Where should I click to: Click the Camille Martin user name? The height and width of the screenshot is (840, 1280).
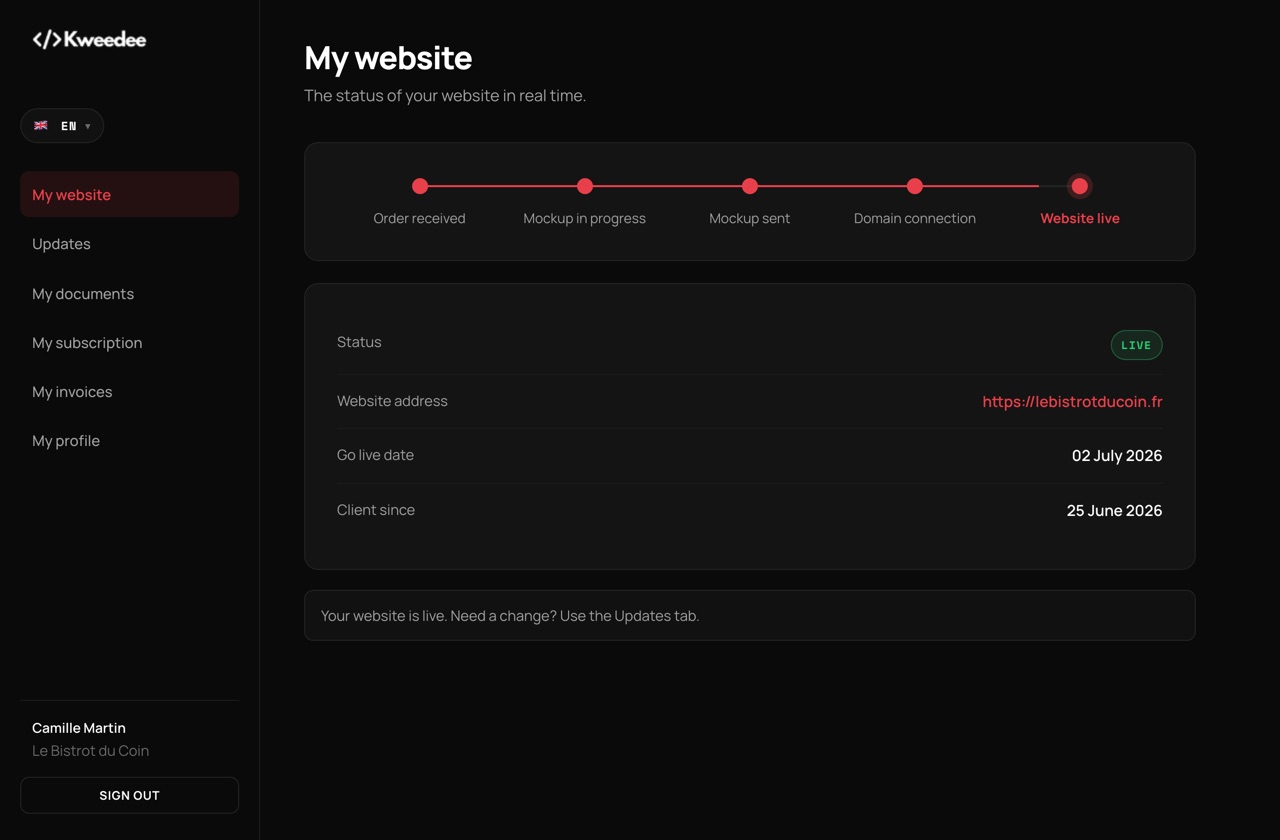pos(79,728)
